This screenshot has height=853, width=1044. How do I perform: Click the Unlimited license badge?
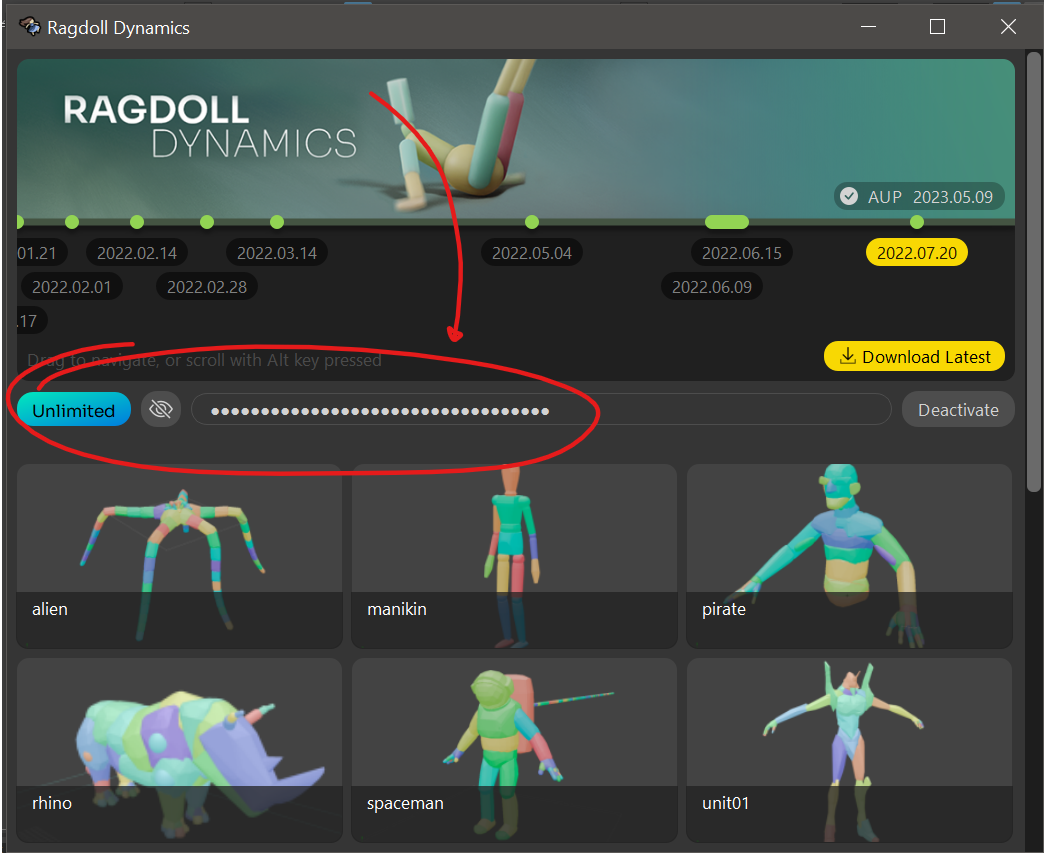[74, 410]
